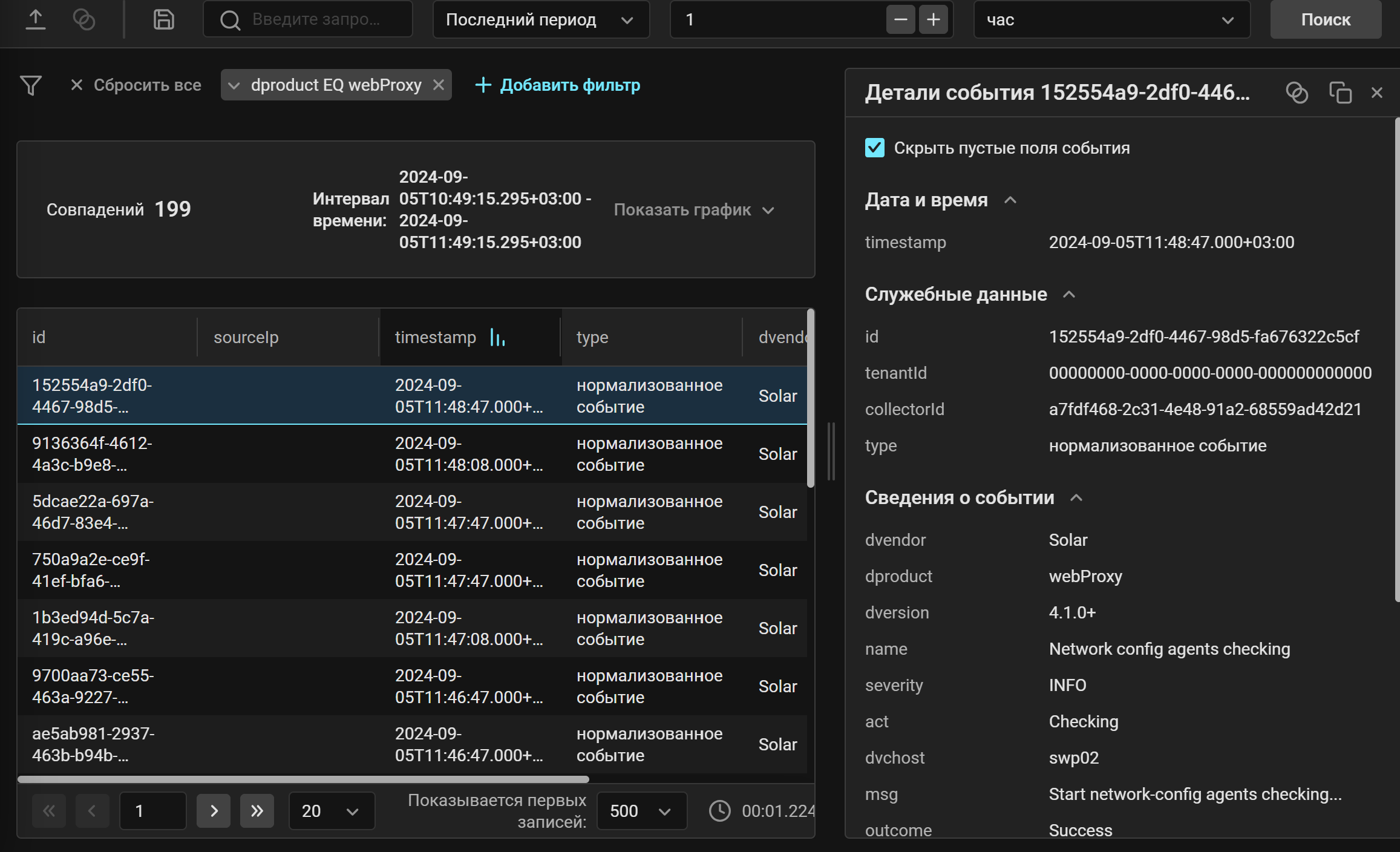Open the page size dropdown showing 20
The image size is (1400, 852).
coord(332,811)
